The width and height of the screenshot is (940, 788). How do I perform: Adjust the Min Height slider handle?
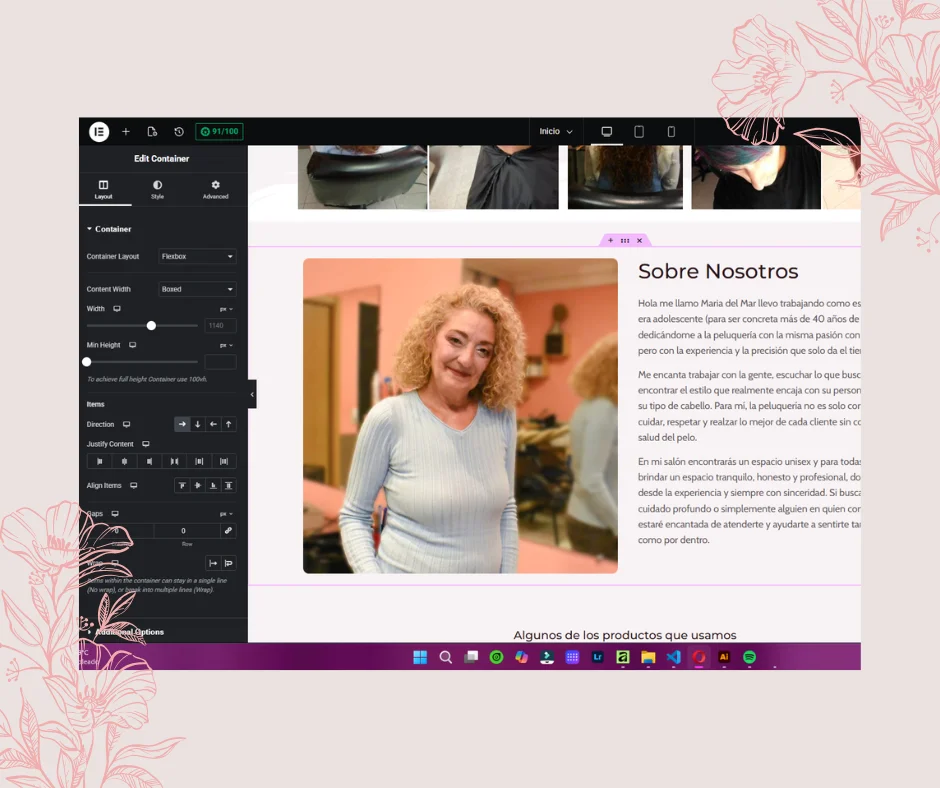(87, 362)
